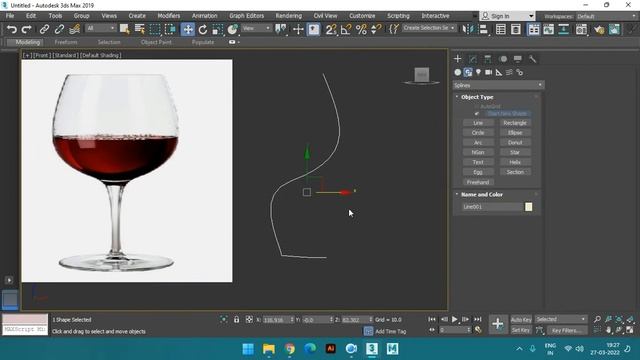The height and width of the screenshot is (360, 640).
Task: Open the Sign In dropdown
Action: 507,16
